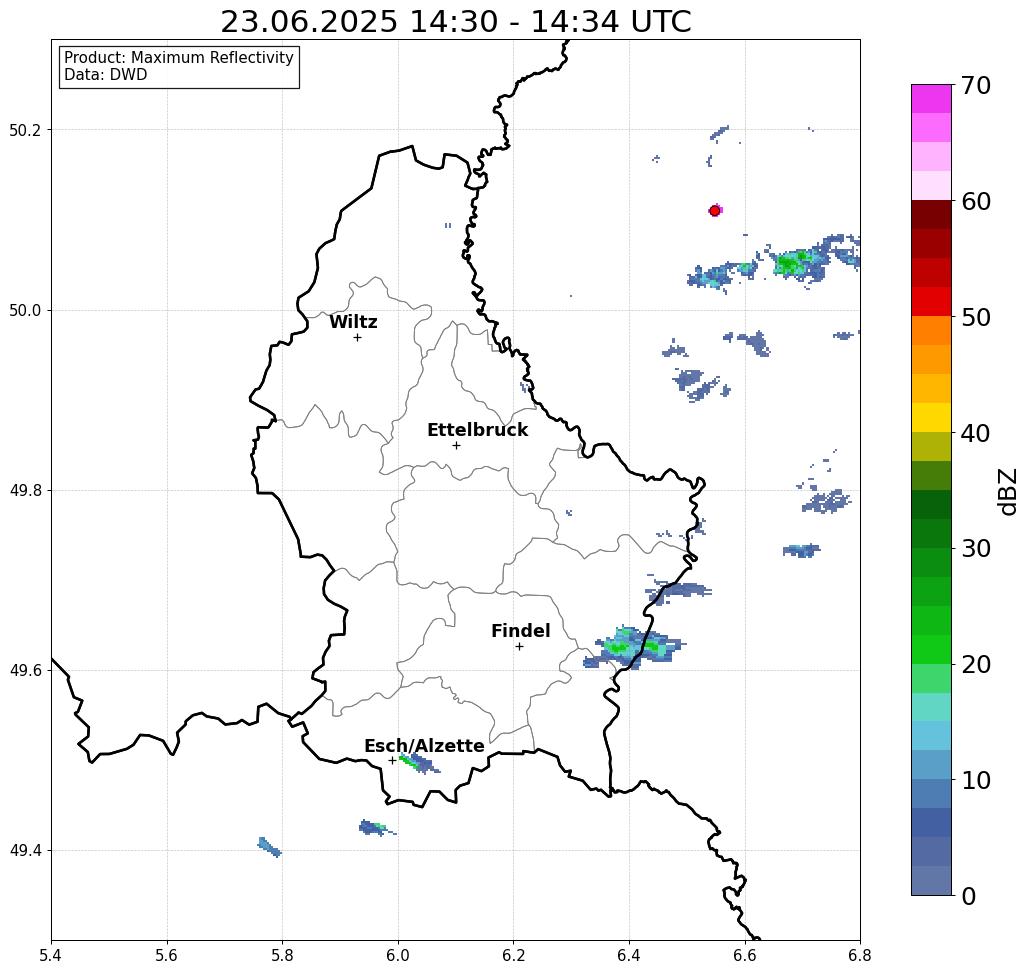Click the latitude label 49.8
1029x973 pixels.
26,491
